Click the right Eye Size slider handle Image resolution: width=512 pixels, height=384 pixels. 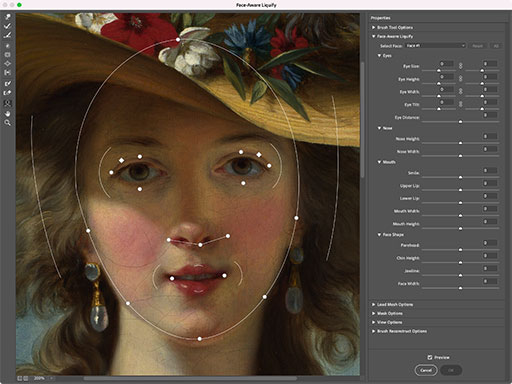pos(482,71)
